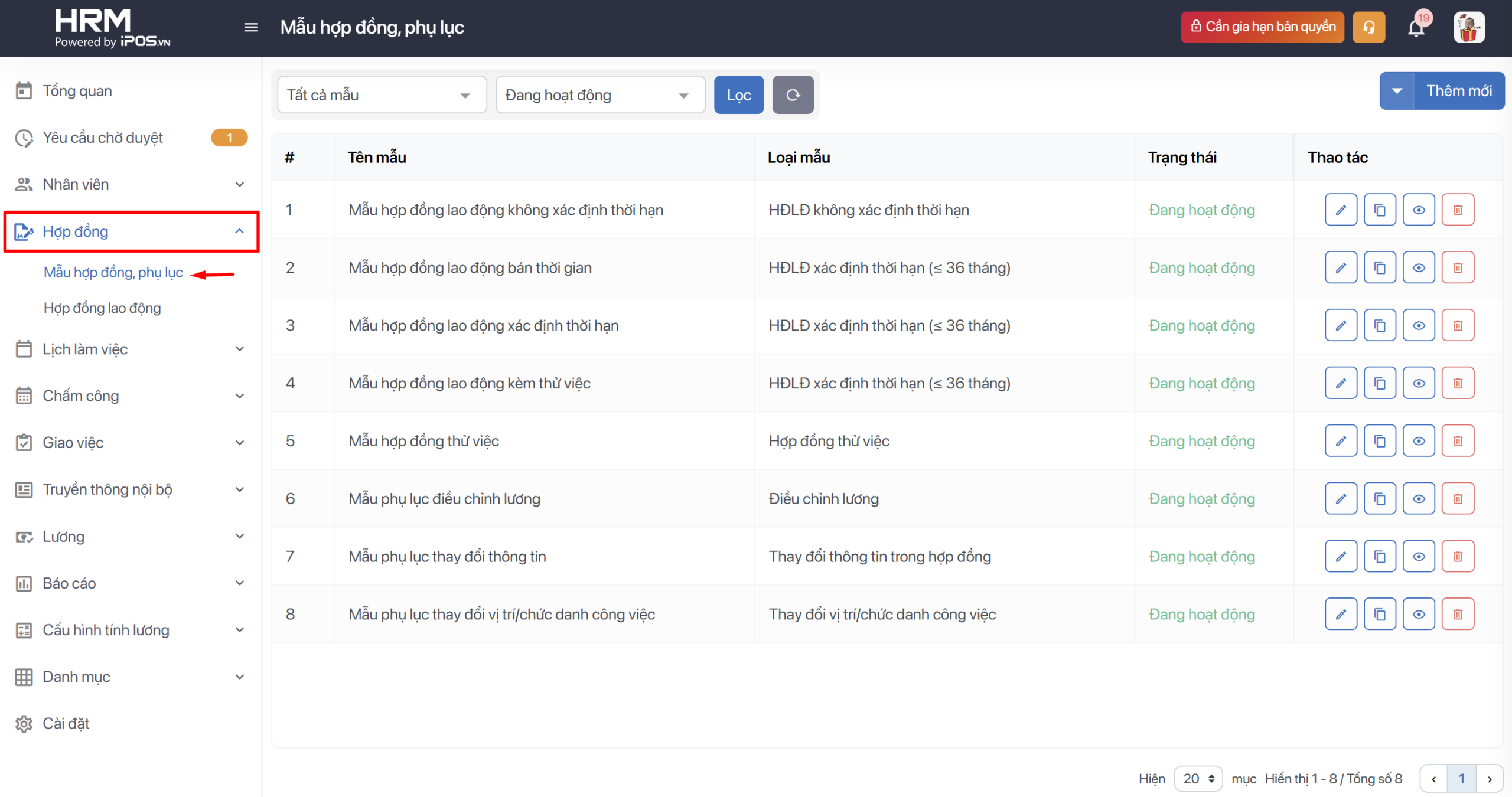
Task: Click the refresh filter icon button
Action: (x=793, y=94)
